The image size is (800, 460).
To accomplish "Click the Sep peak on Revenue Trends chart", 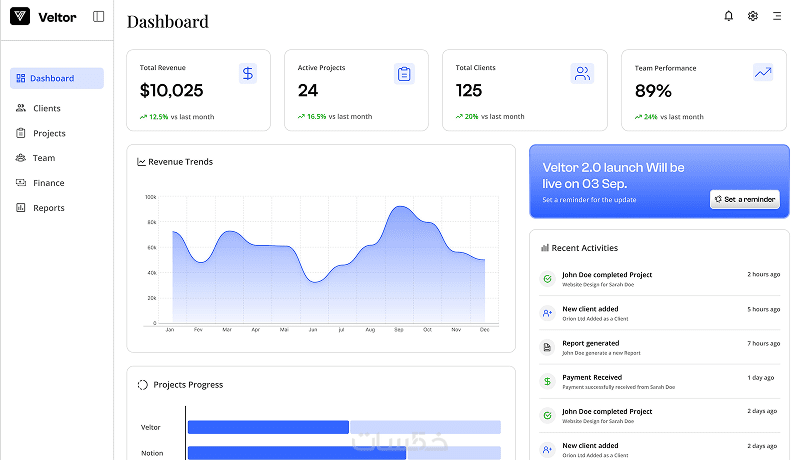I will 401,207.
